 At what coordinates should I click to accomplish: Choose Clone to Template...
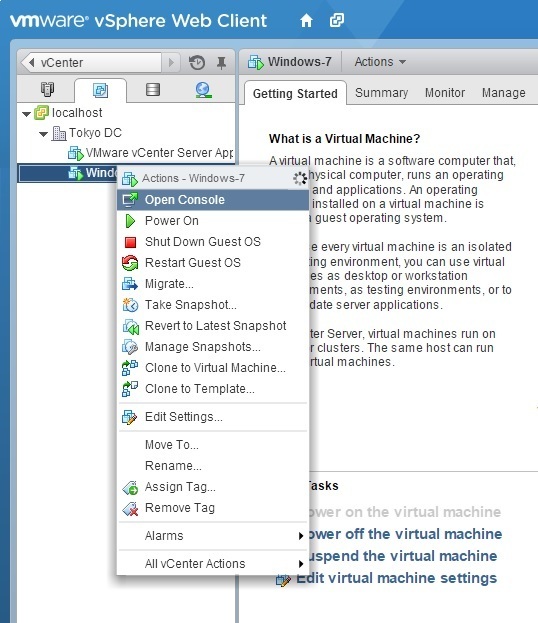pos(213,389)
